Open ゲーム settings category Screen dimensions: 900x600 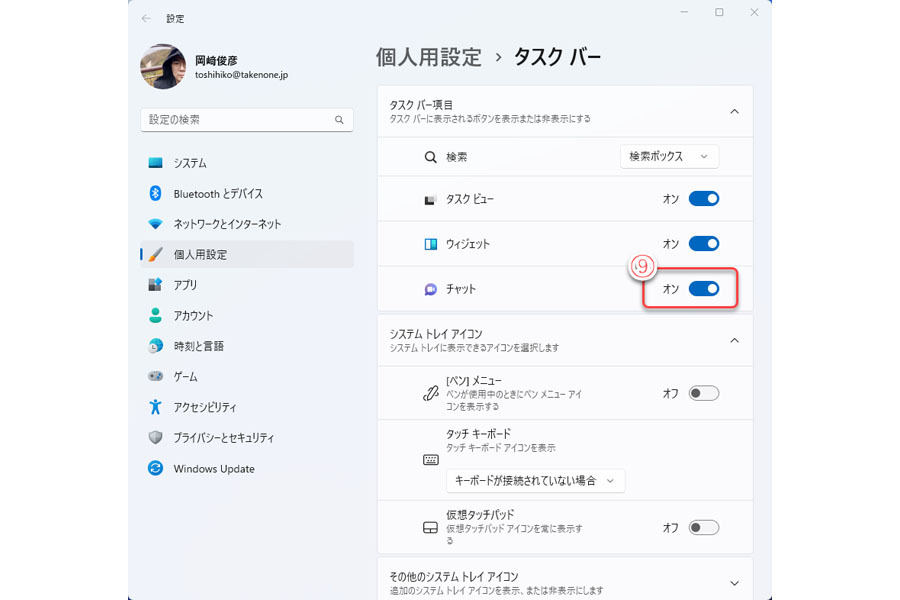click(x=247, y=376)
